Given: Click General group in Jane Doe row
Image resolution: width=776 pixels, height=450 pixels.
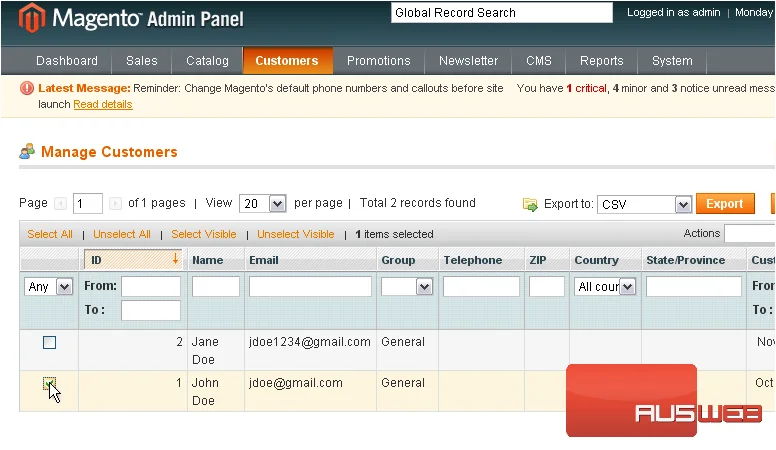Looking at the screenshot, I should point(403,342).
